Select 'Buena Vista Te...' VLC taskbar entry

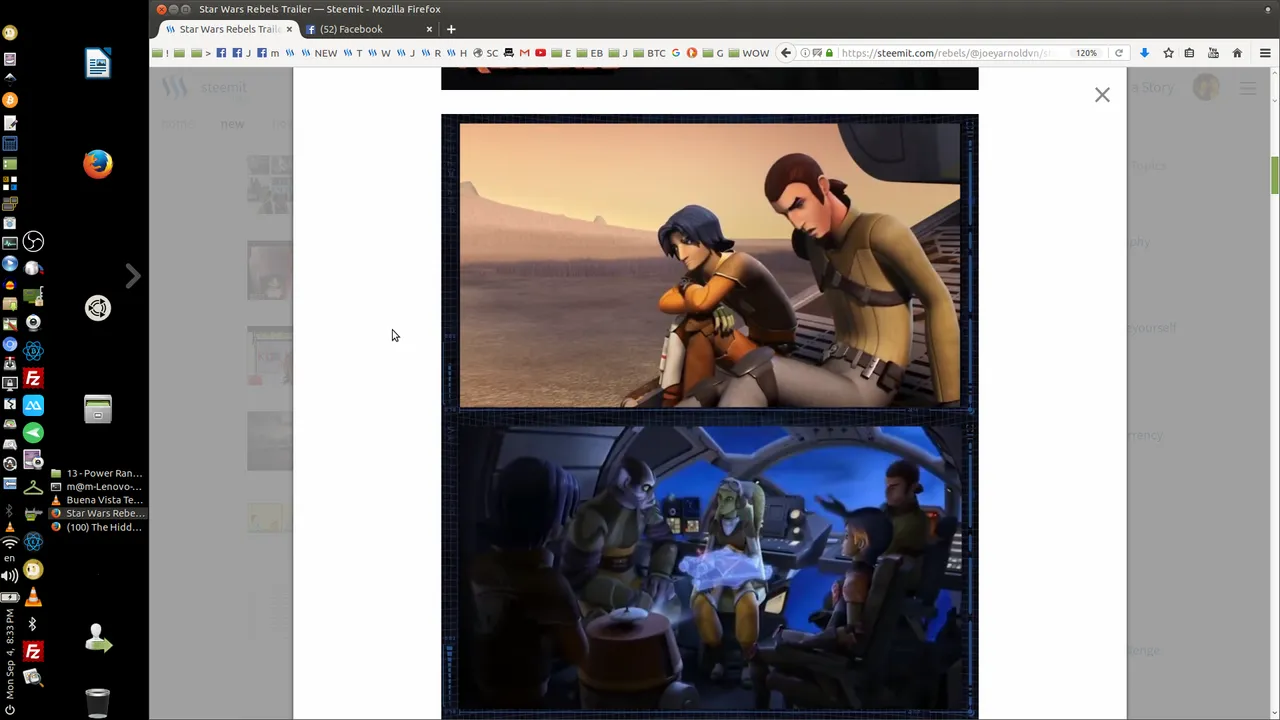(96, 500)
